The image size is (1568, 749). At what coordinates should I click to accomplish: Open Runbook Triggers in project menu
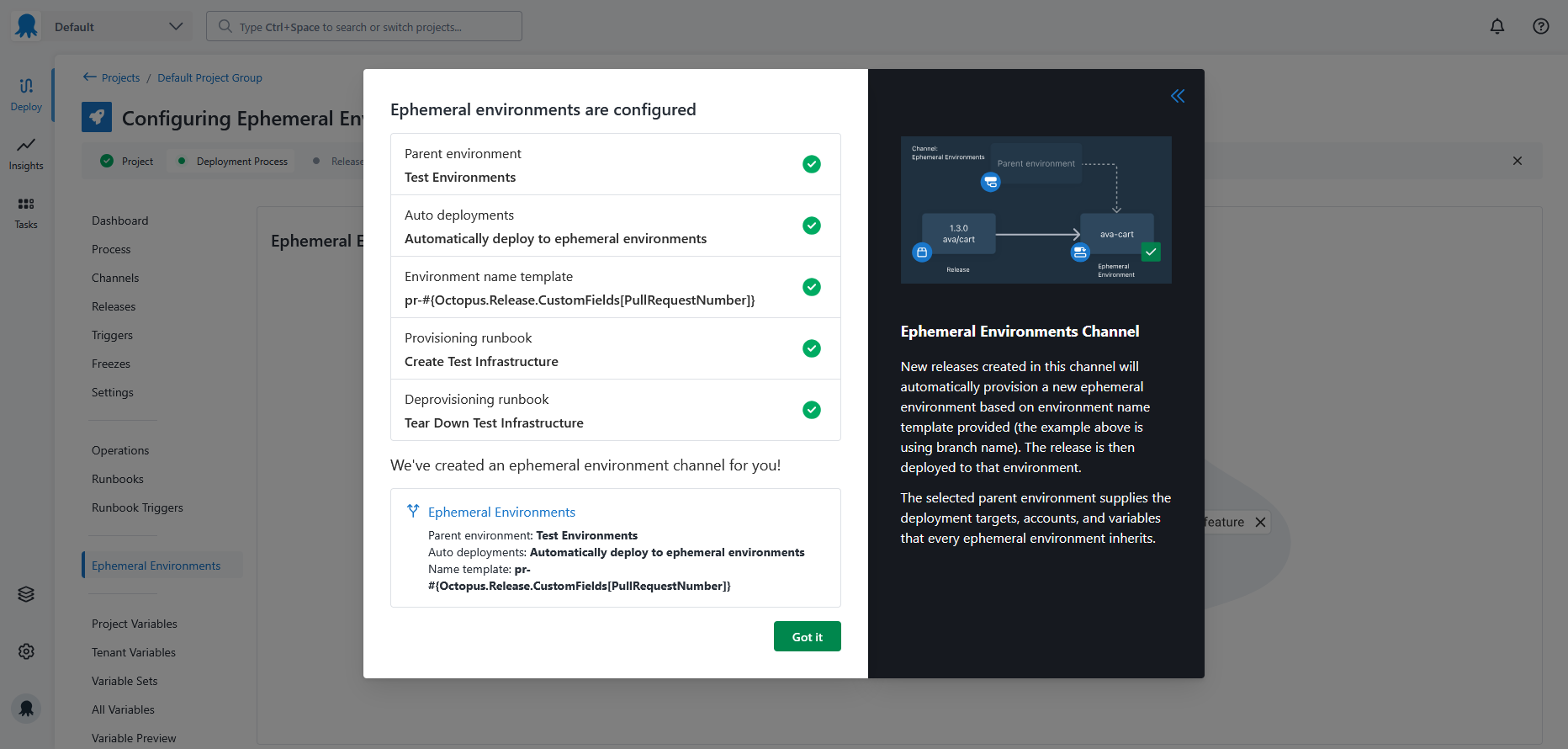137,507
